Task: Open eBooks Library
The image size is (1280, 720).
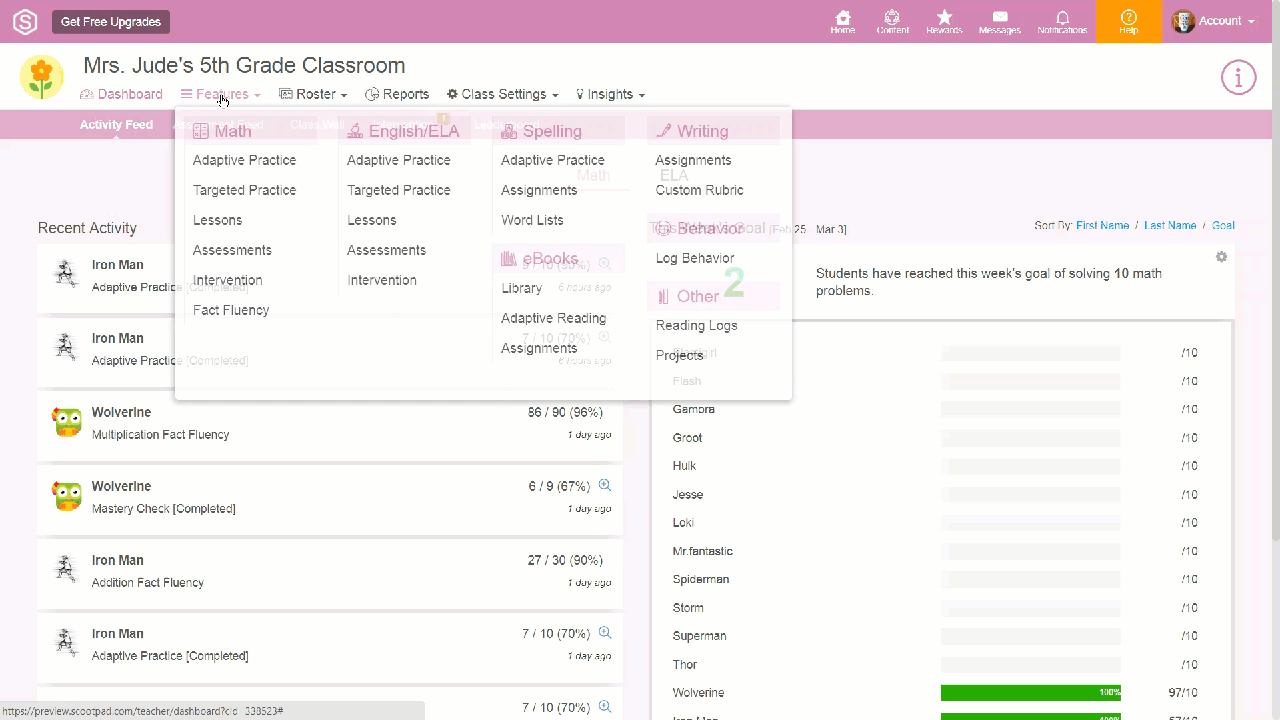Action: coord(521,288)
